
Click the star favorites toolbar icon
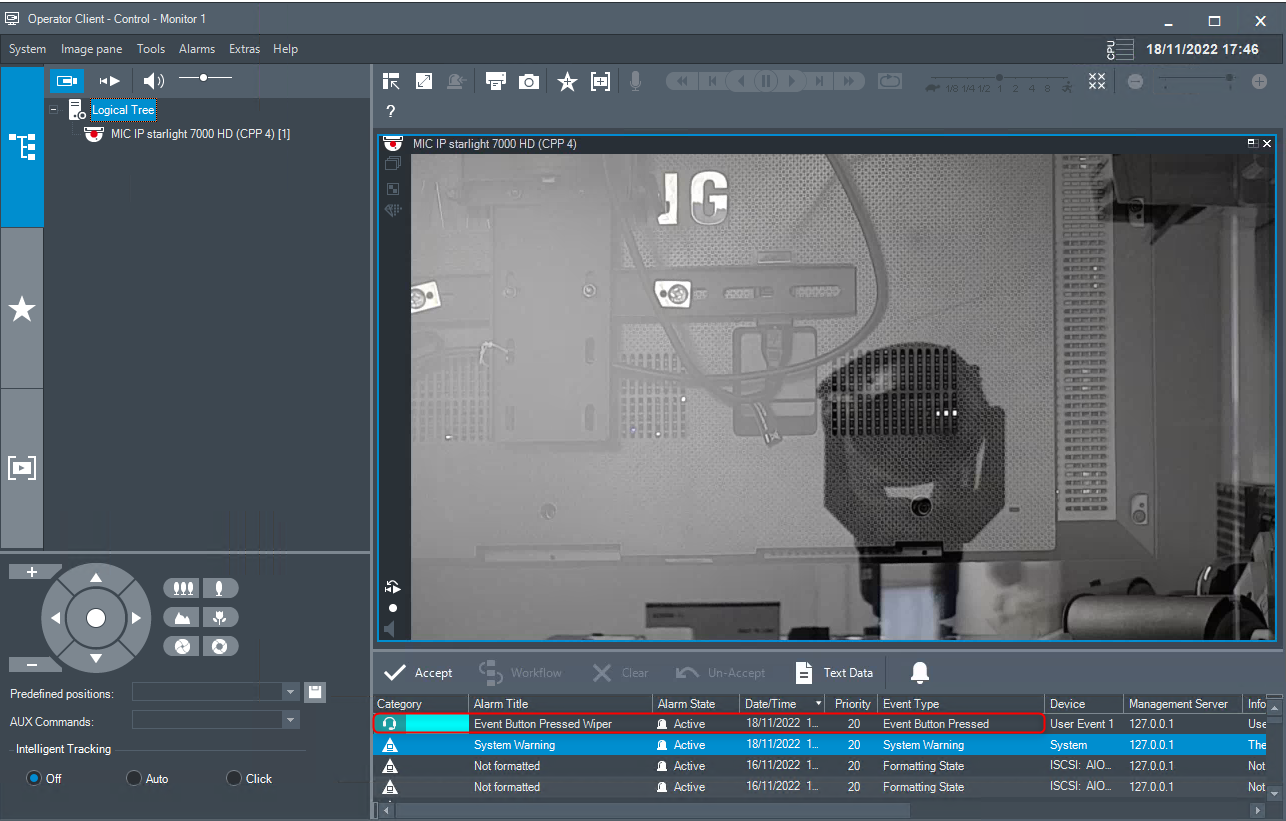click(x=567, y=82)
